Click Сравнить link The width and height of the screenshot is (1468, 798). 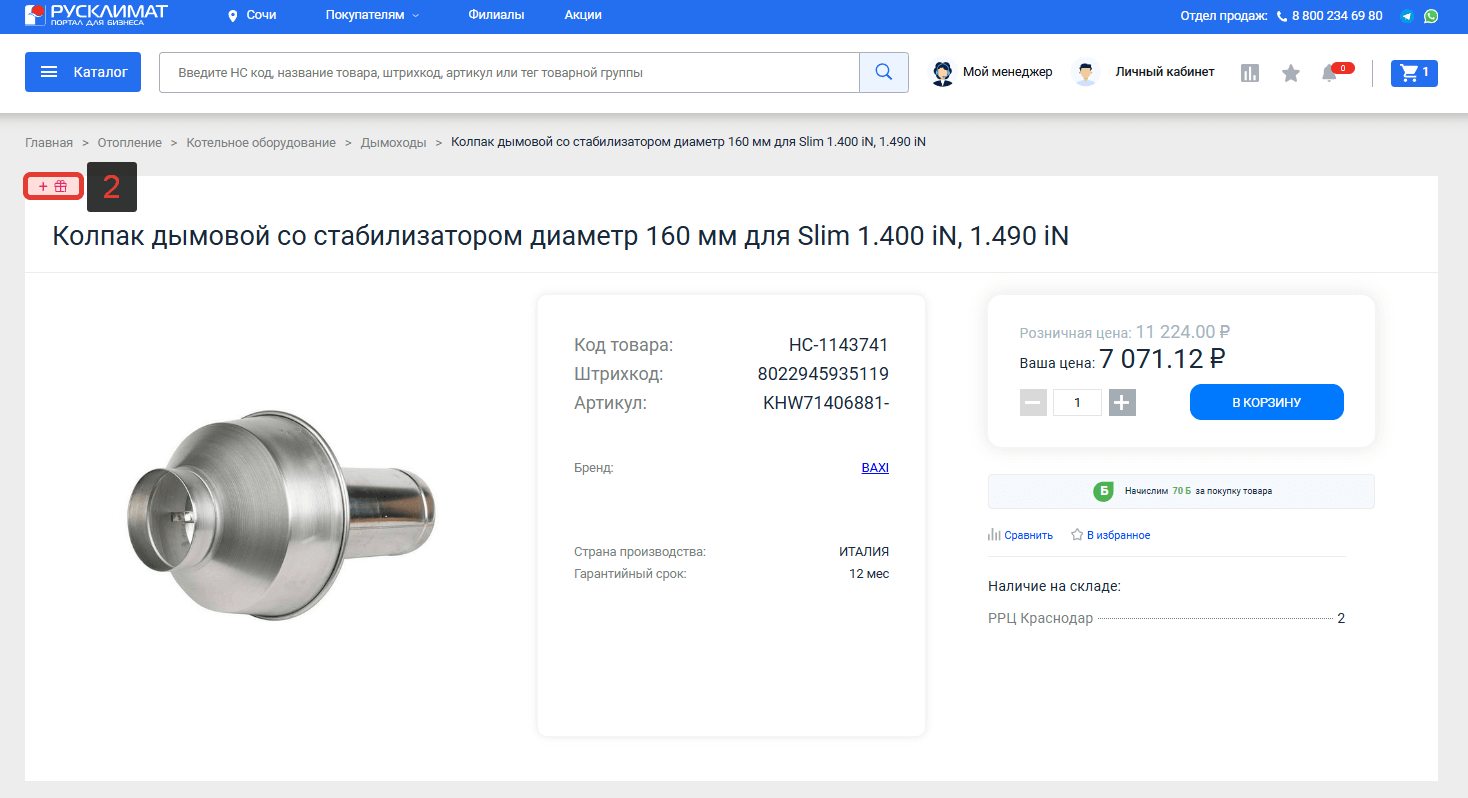pos(1020,535)
